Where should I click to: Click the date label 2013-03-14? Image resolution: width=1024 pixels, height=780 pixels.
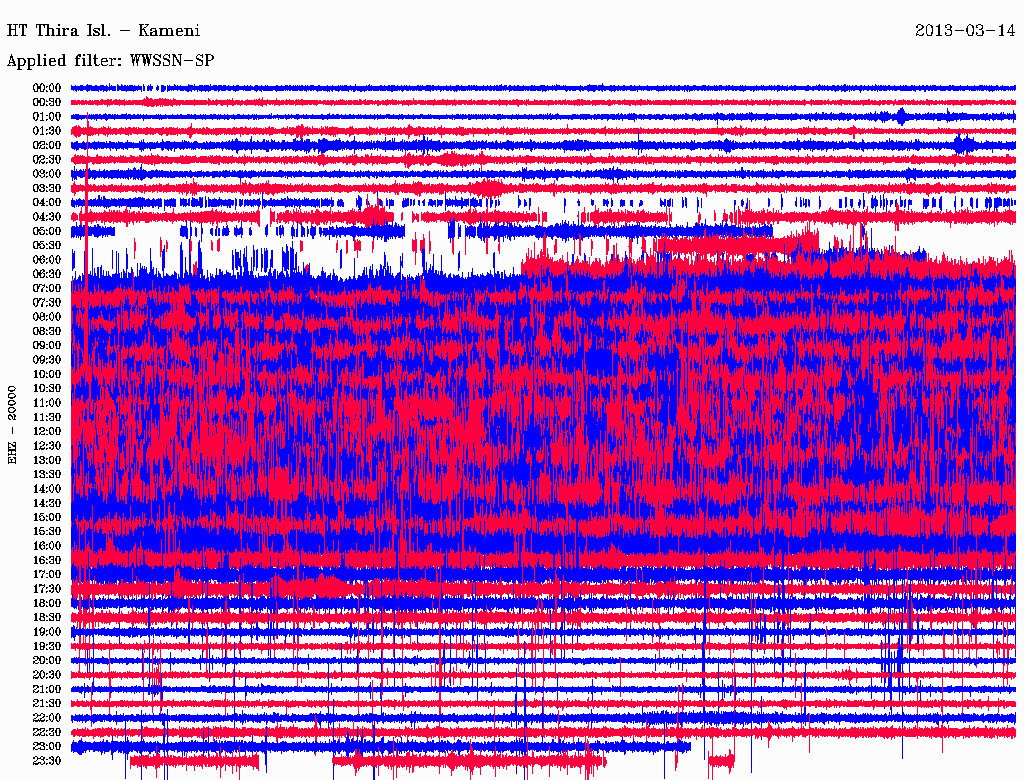pyautogui.click(x=965, y=30)
